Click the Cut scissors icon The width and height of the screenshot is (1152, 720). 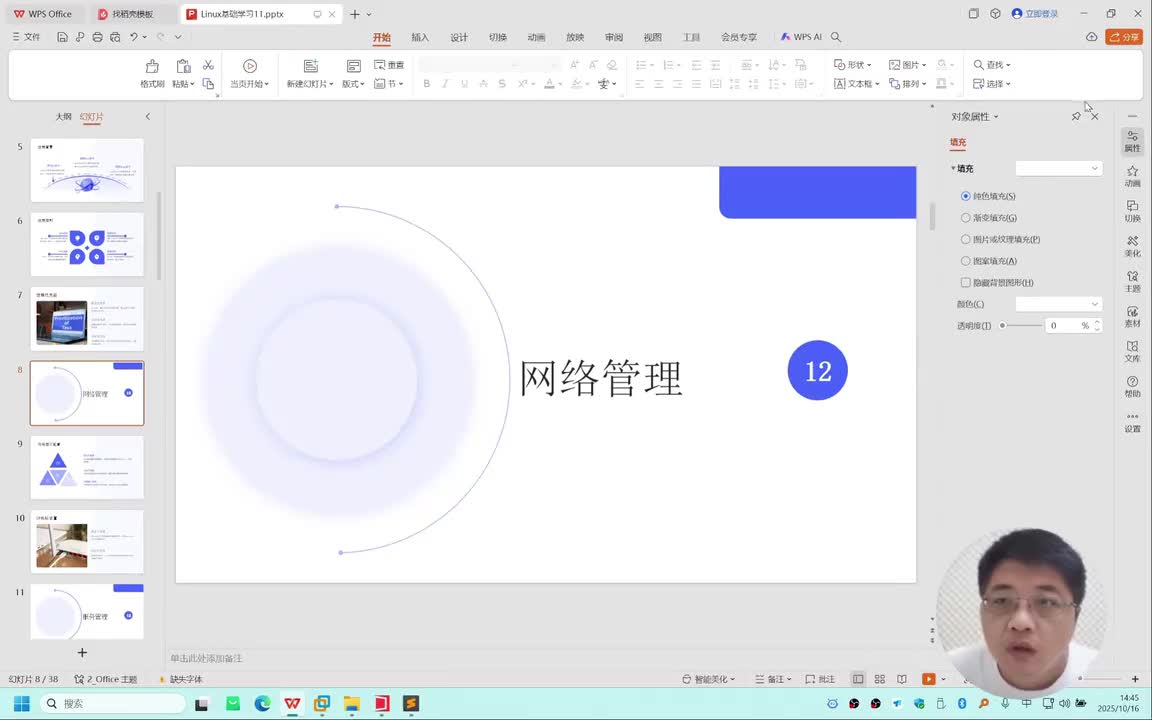coord(209,65)
